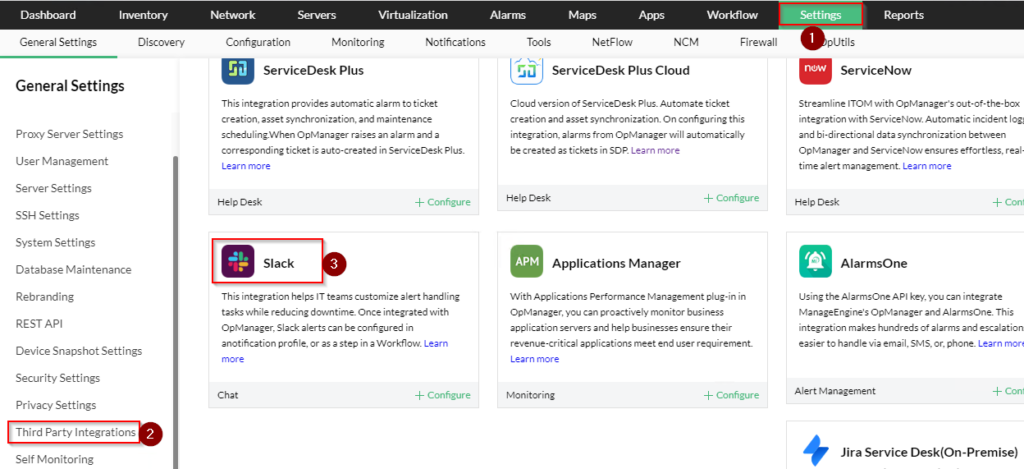Viewport: 1024px width, 469px height.
Task: Open the Virtualization menu
Action: point(413,15)
